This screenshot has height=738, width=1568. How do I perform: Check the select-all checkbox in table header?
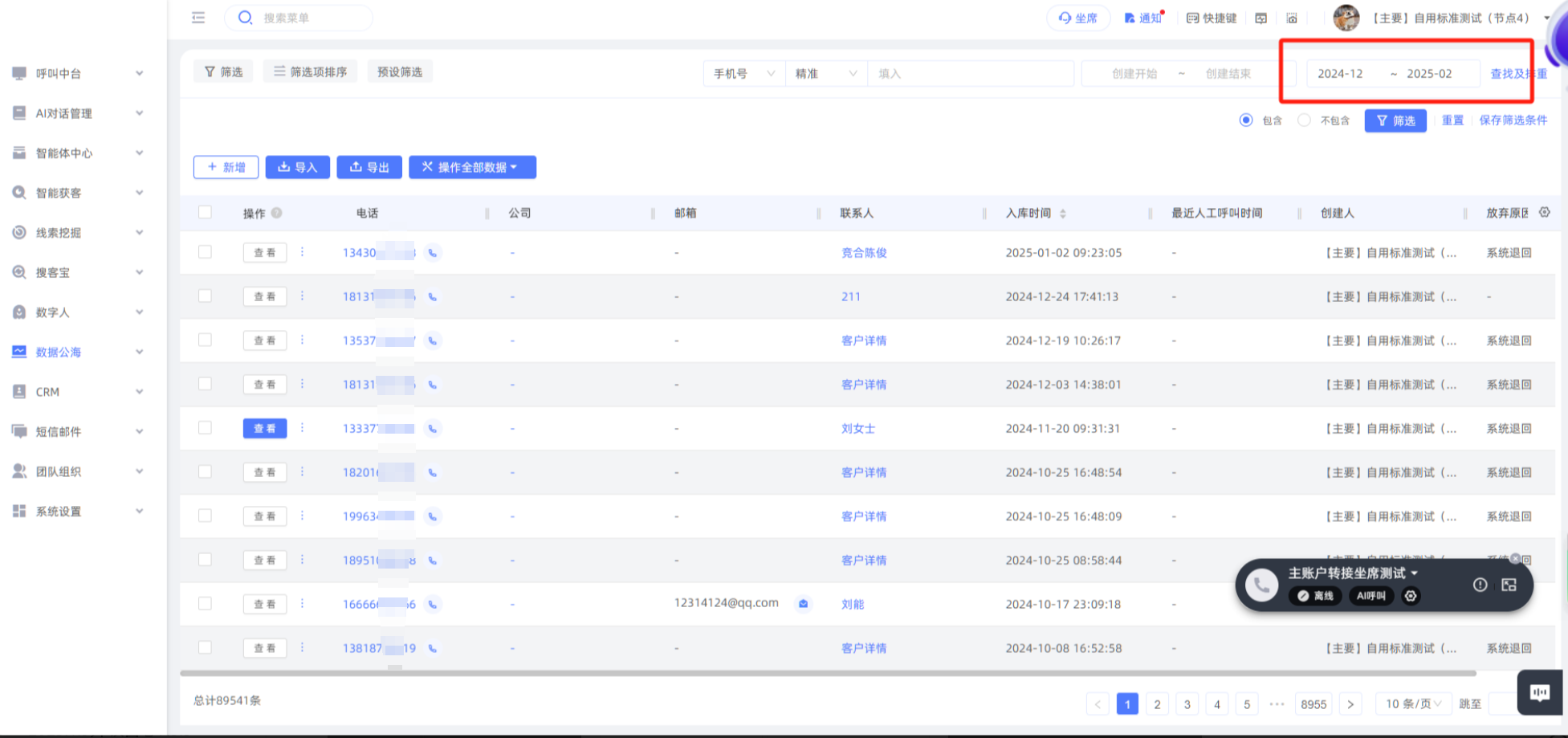[x=206, y=213]
